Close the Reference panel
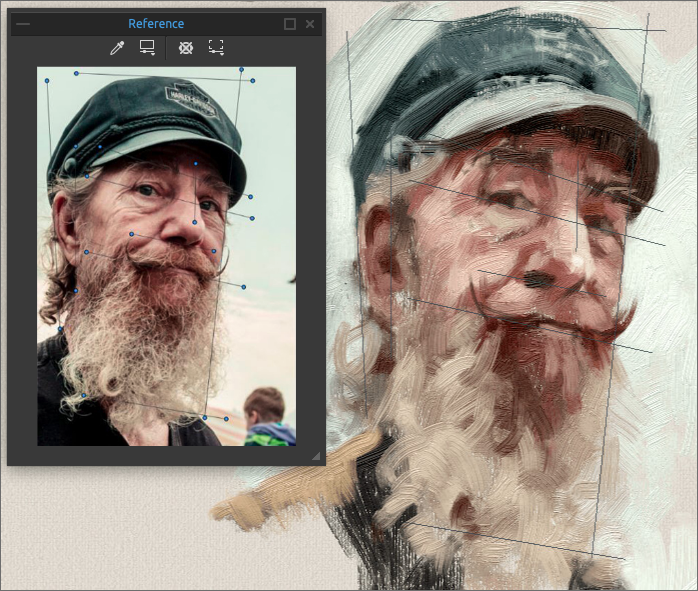 click(310, 24)
